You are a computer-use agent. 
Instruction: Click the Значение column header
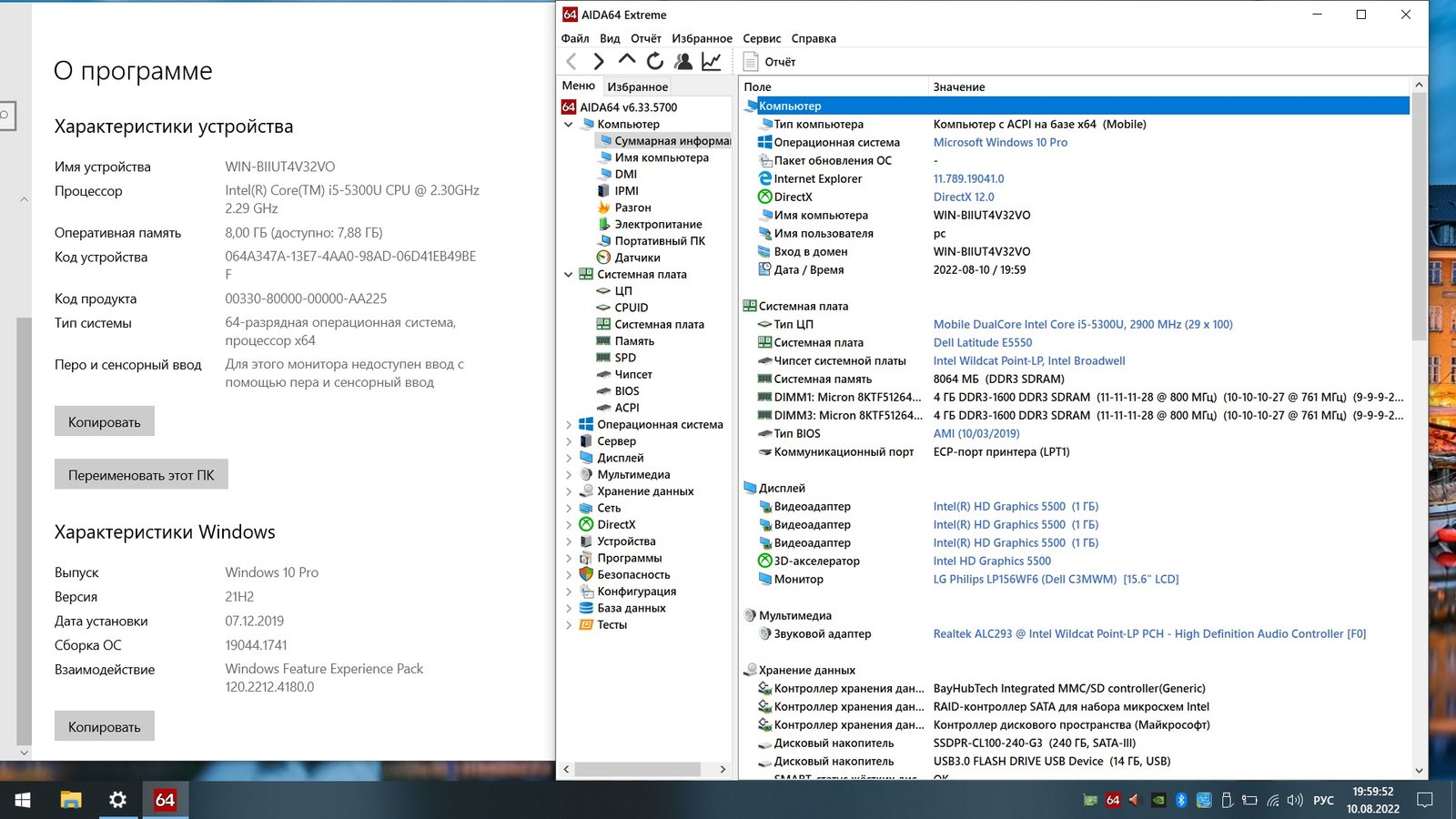pyautogui.click(x=1168, y=86)
